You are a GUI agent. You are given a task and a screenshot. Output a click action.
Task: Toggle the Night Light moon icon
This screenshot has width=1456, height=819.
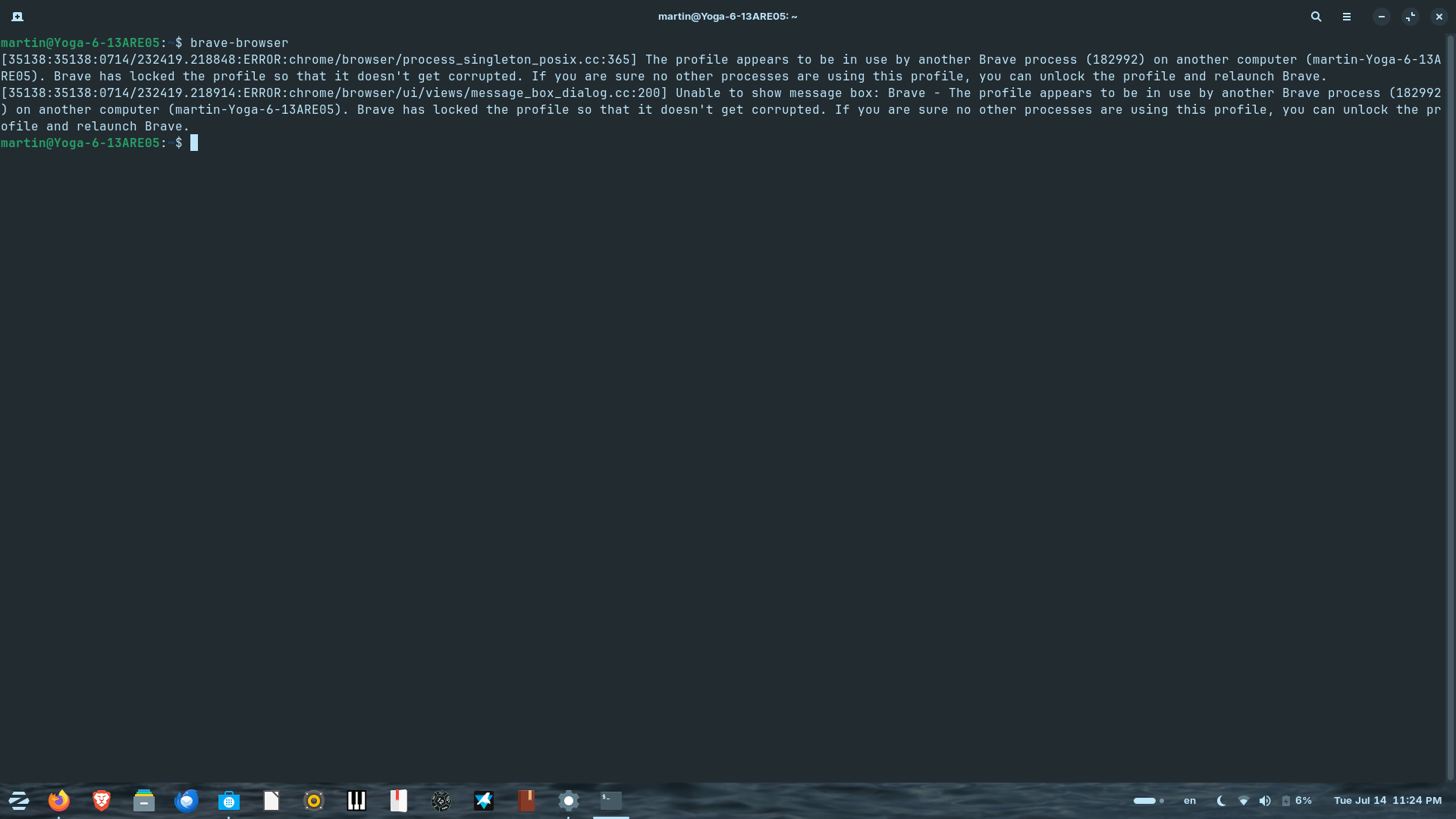(1221, 801)
